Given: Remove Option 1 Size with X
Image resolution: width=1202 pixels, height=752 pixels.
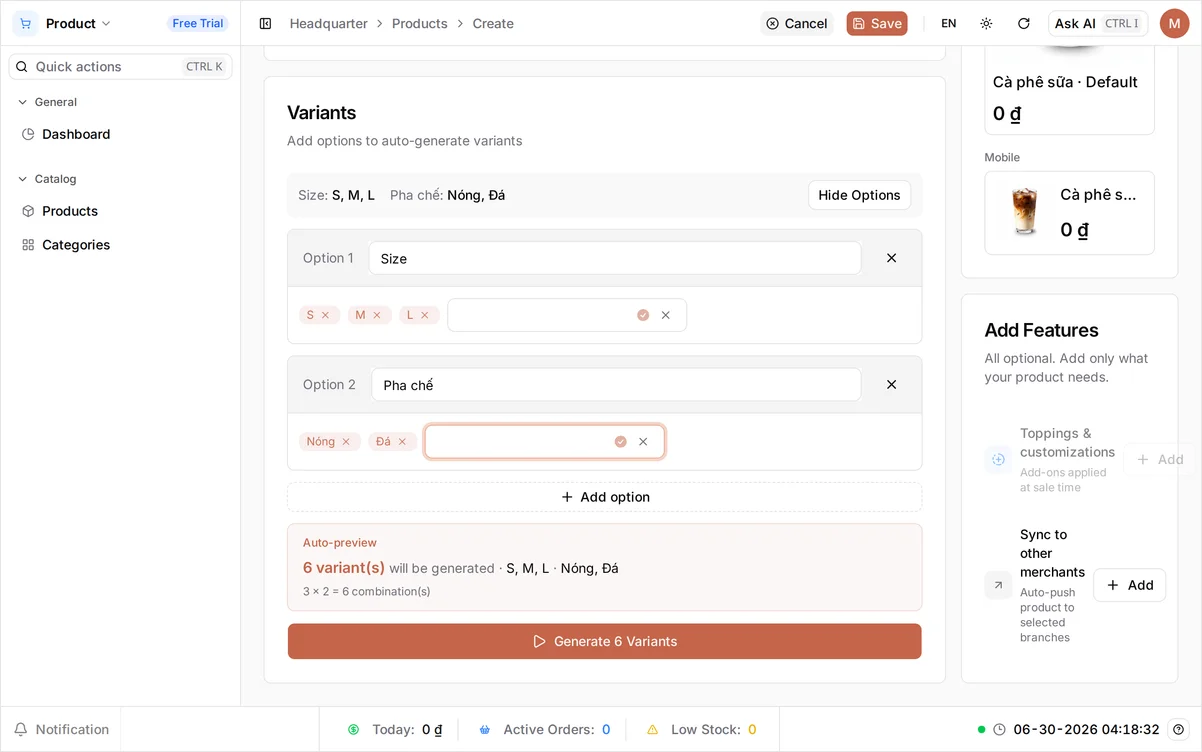Looking at the screenshot, I should point(891,258).
